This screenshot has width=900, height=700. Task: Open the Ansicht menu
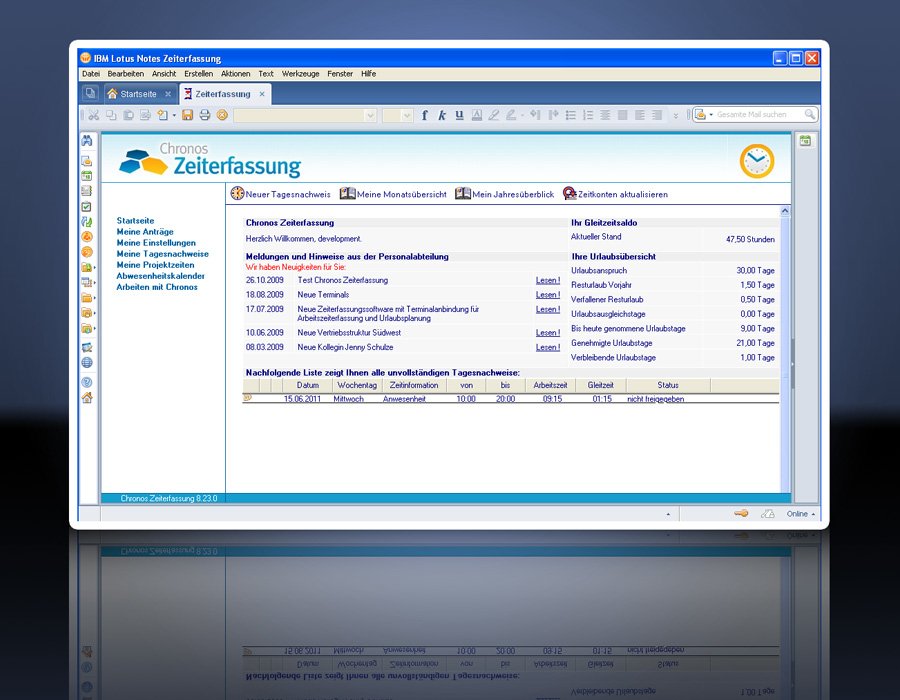[164, 74]
